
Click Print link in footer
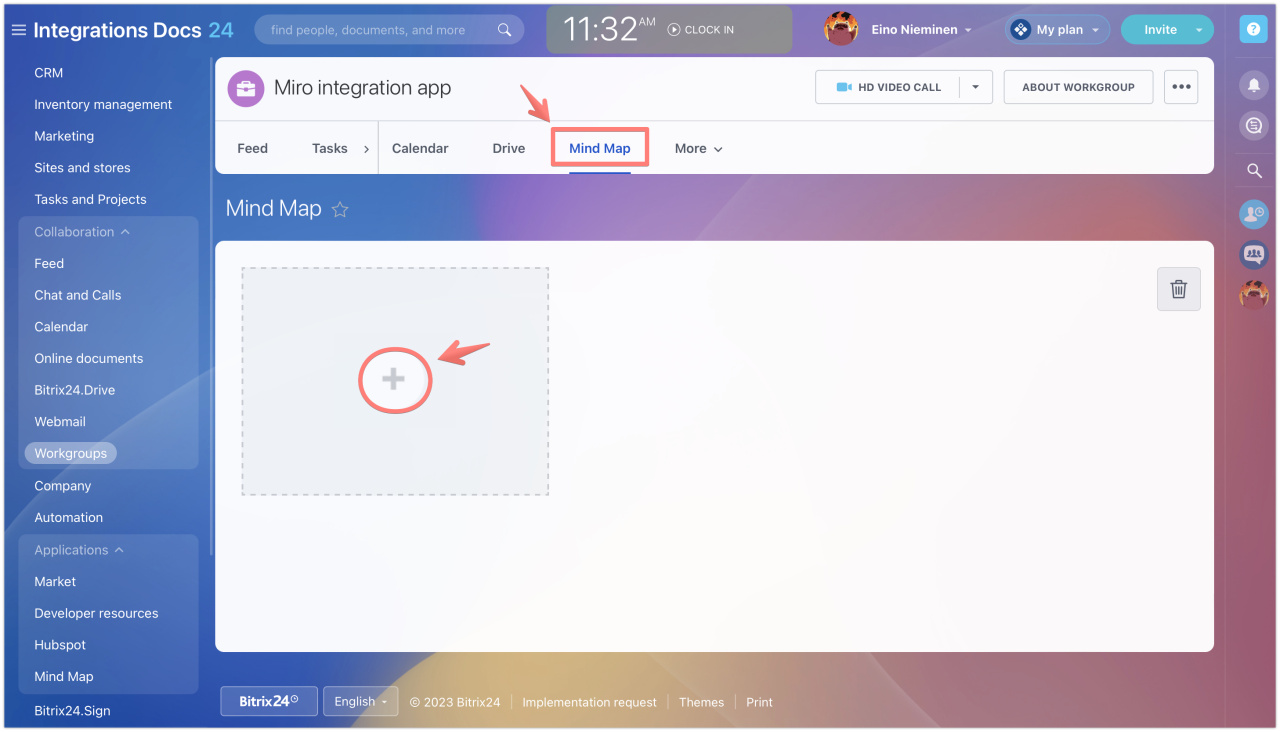tap(759, 702)
